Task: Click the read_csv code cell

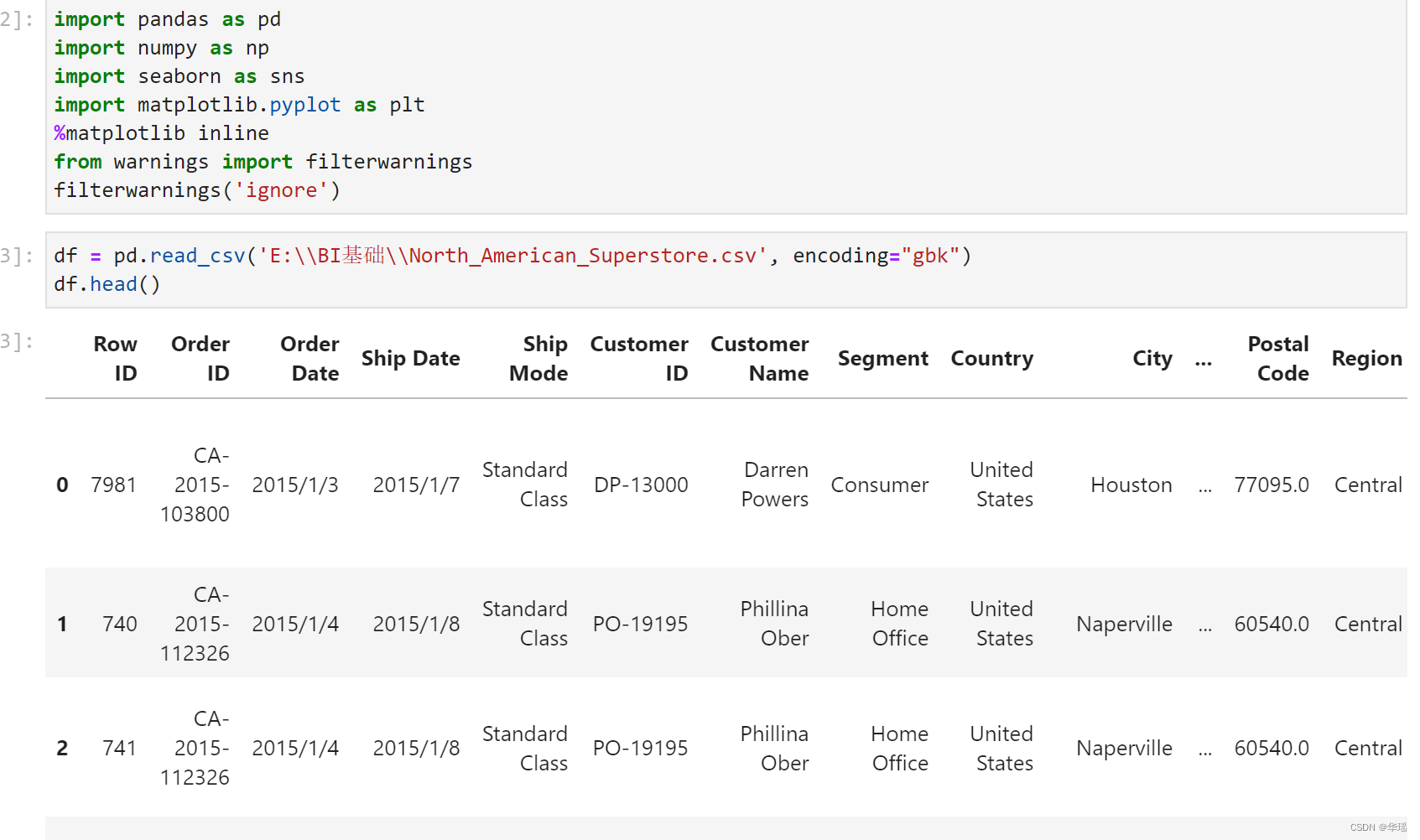Action: (726, 270)
